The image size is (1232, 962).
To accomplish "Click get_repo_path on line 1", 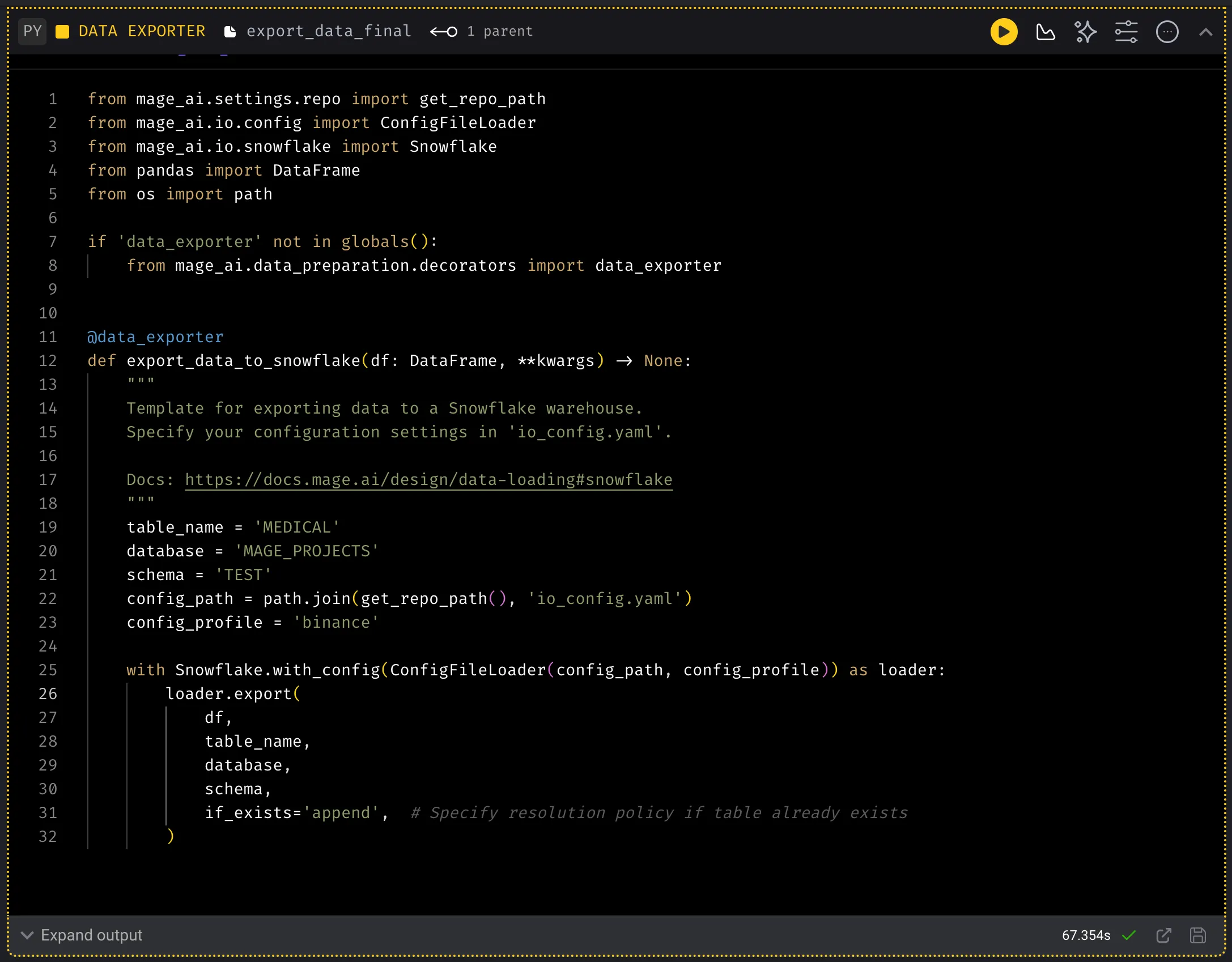I will [x=482, y=99].
